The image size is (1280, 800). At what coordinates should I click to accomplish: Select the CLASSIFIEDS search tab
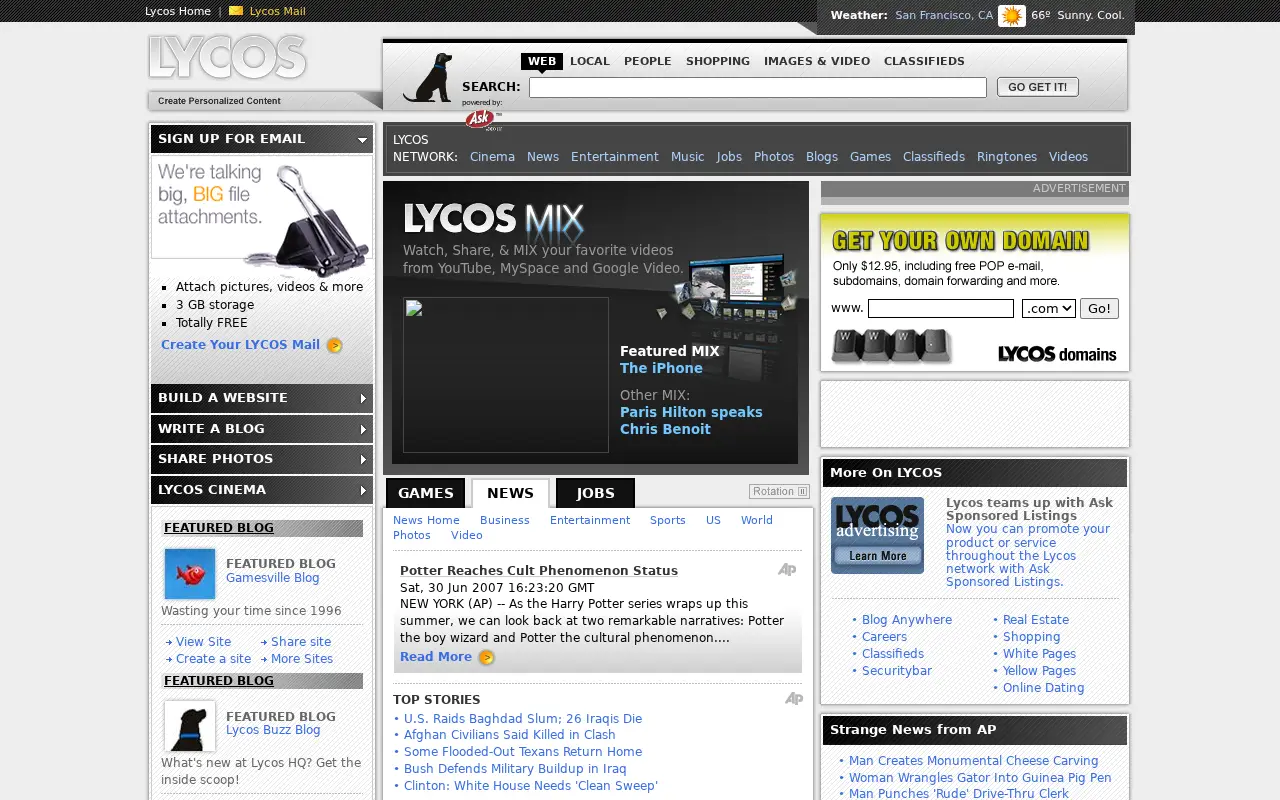924,61
